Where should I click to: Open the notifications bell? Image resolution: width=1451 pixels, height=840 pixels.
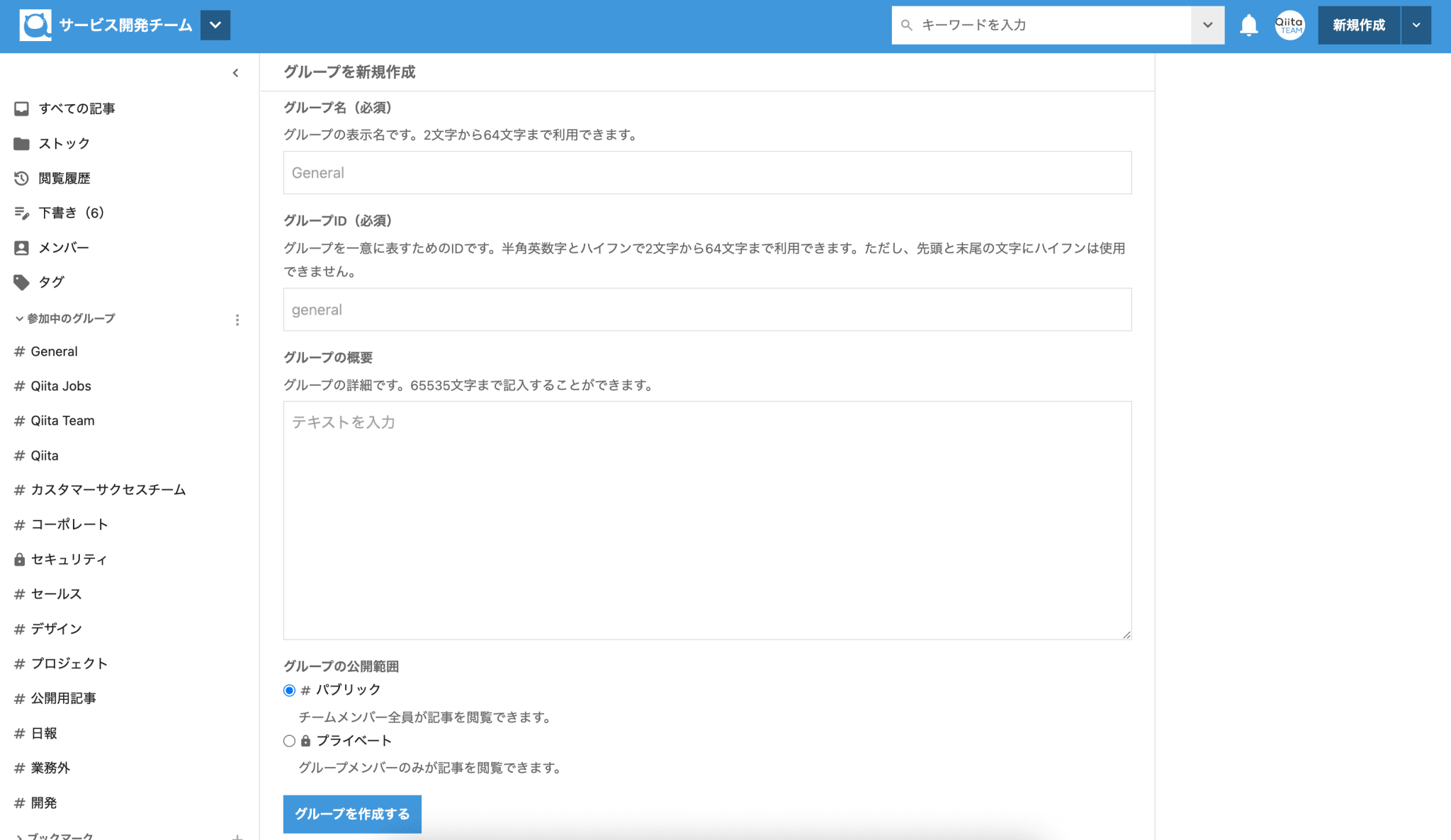pyautogui.click(x=1248, y=25)
